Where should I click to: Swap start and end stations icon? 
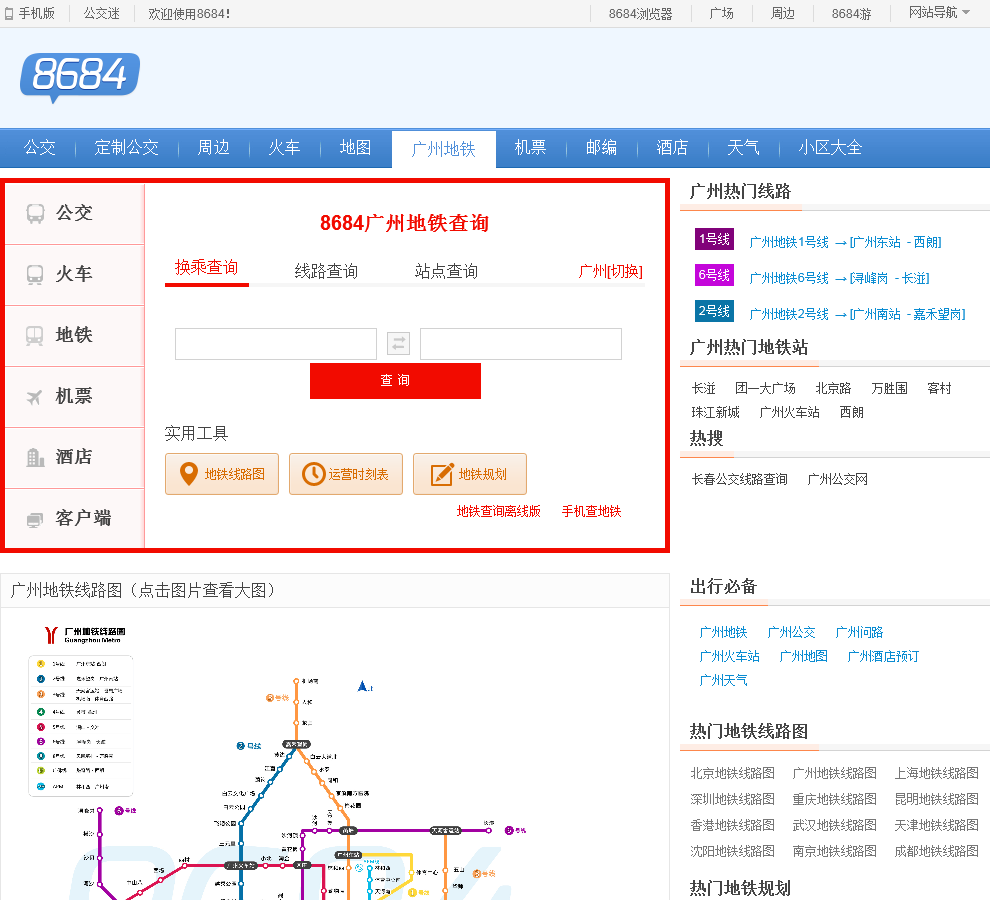(398, 344)
